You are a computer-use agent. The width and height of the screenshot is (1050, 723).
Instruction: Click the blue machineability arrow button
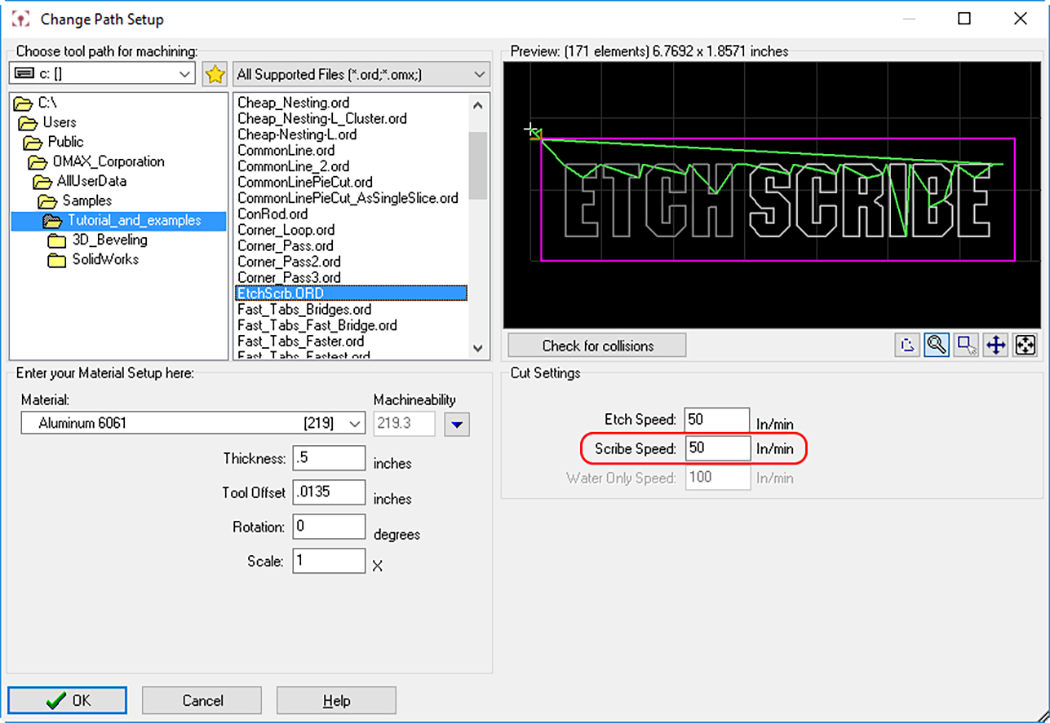457,424
